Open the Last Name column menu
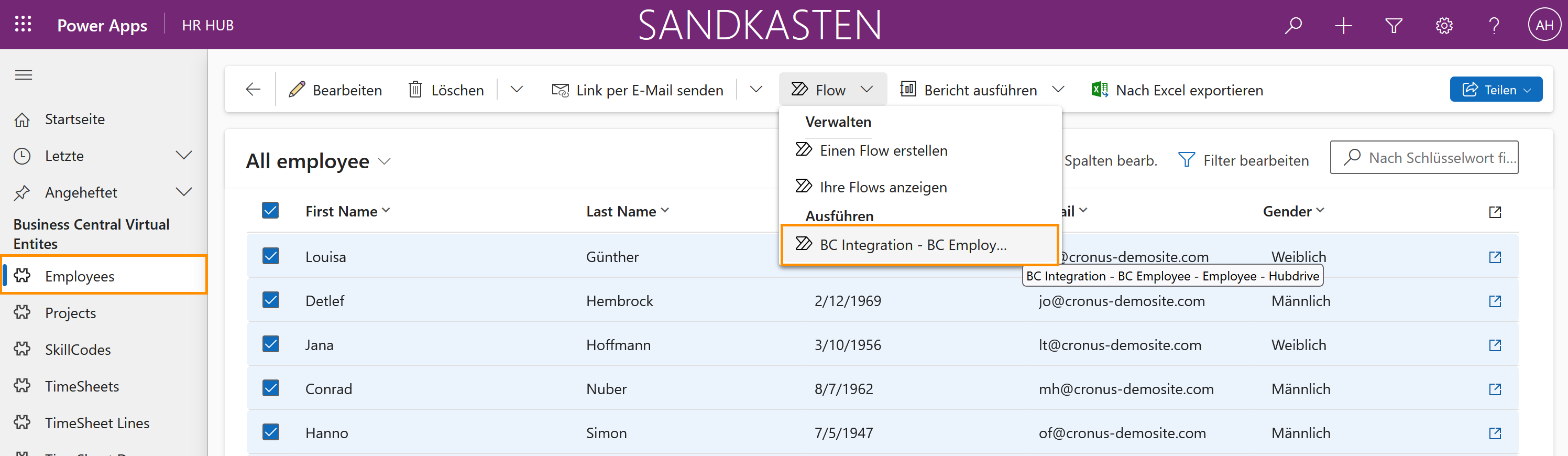Screen dimensions: 1568x456 coord(628,211)
